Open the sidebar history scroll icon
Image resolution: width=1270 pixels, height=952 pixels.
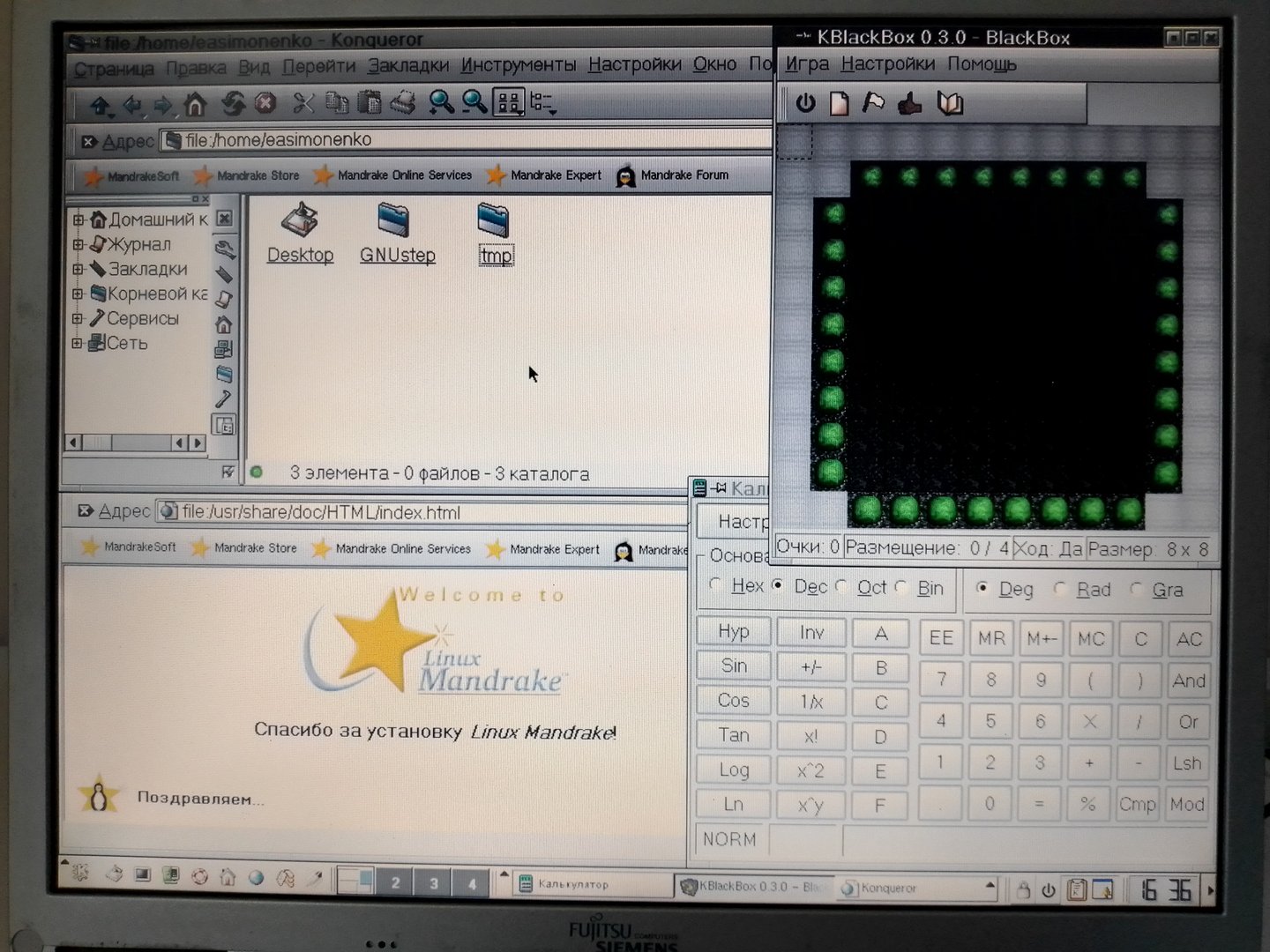(x=225, y=299)
